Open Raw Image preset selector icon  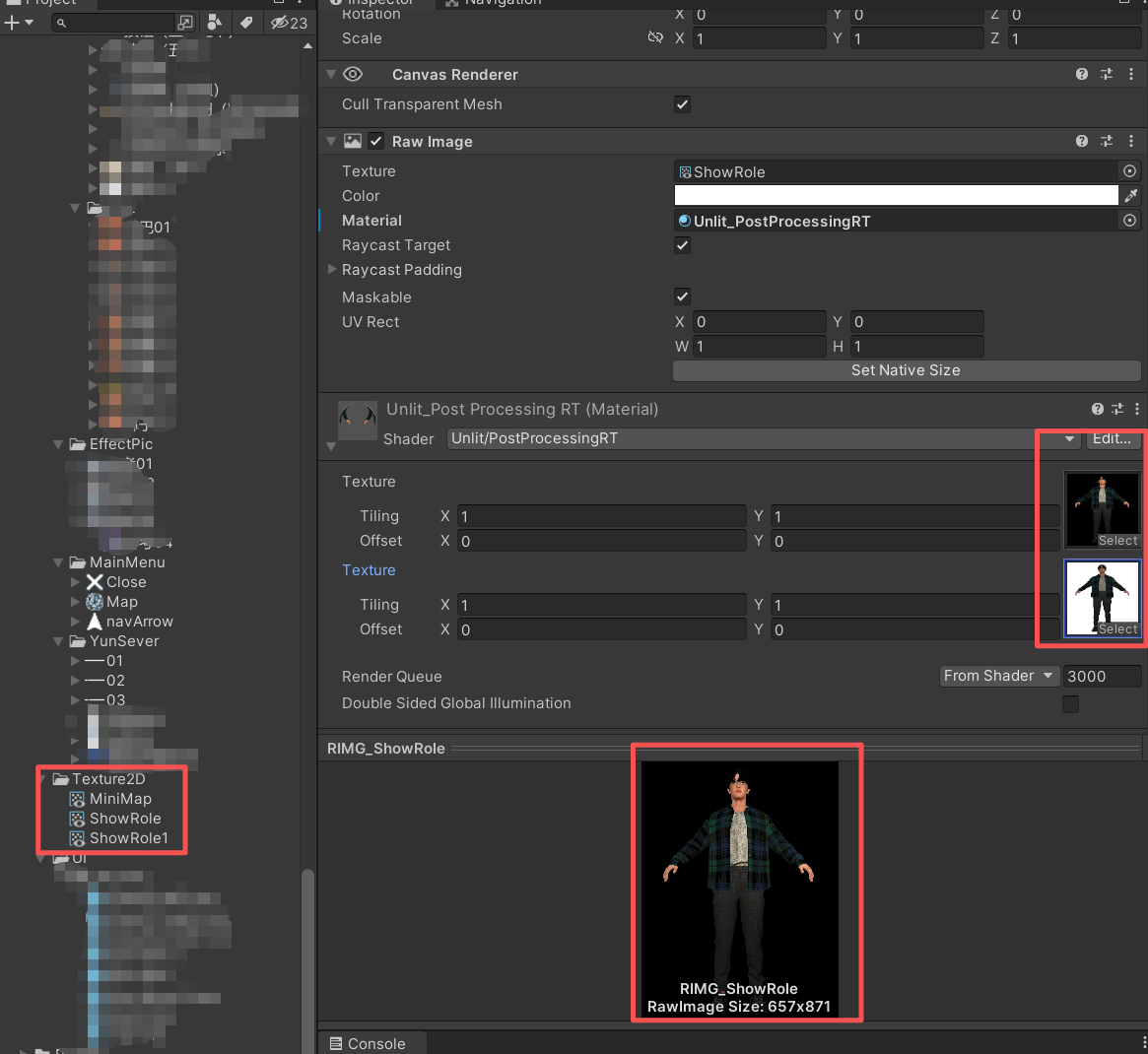pyautogui.click(x=1107, y=141)
